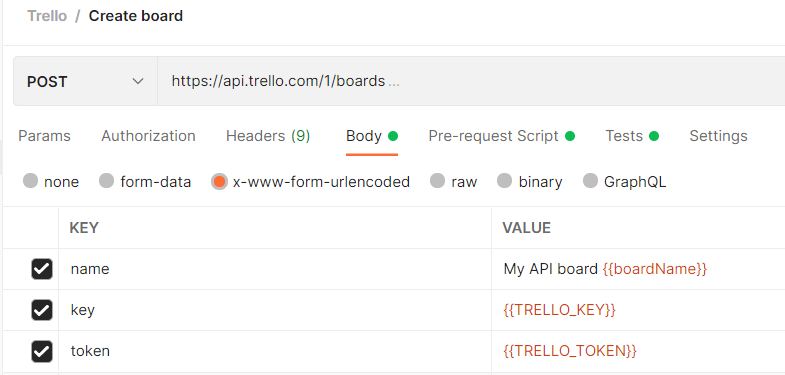Disable the token row checkbox
The image size is (785, 375).
click(x=42, y=351)
